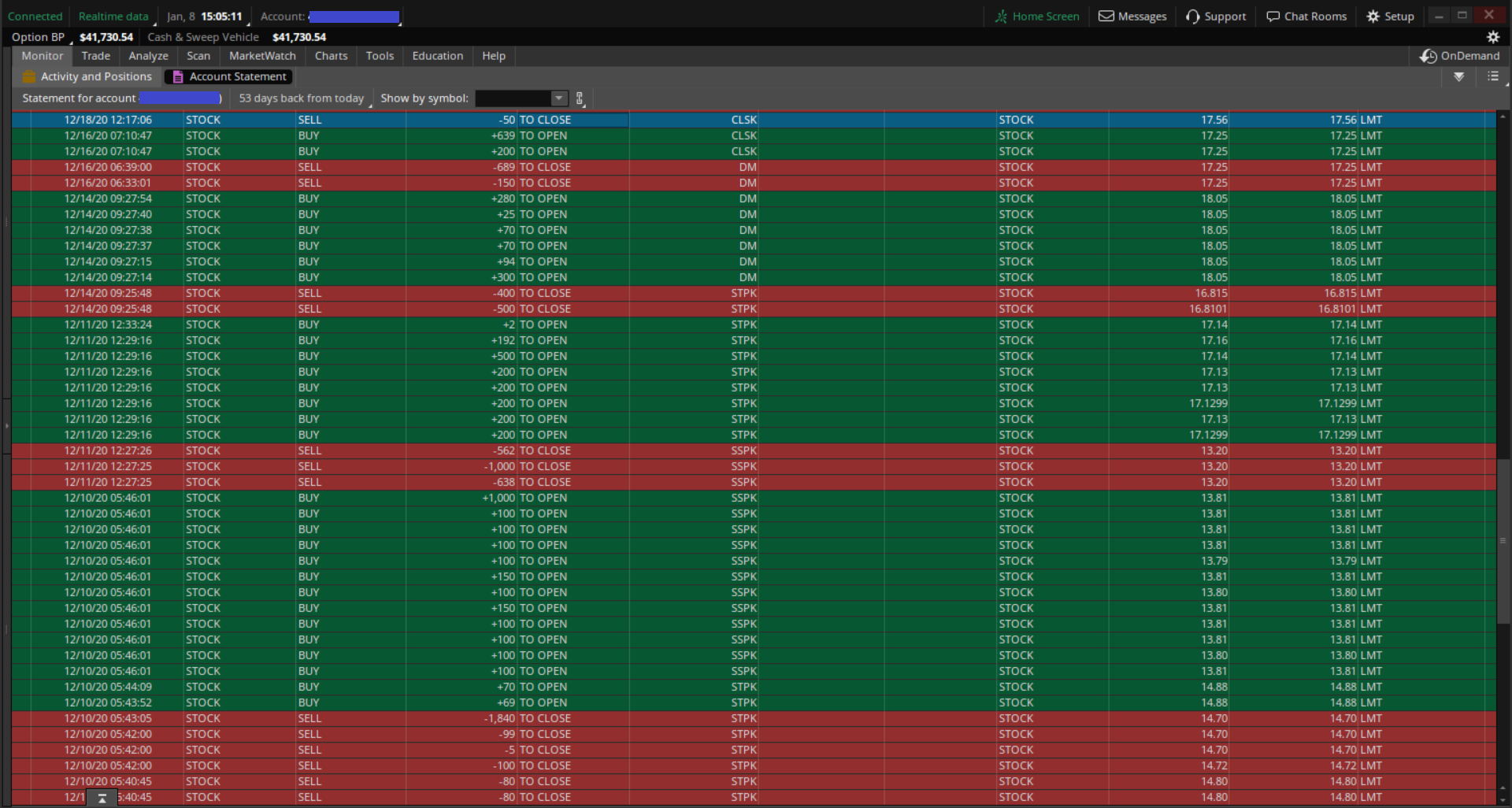Click the '14.72 LMT' order price
Viewport: 1512px width, 808px height.
point(1356,765)
